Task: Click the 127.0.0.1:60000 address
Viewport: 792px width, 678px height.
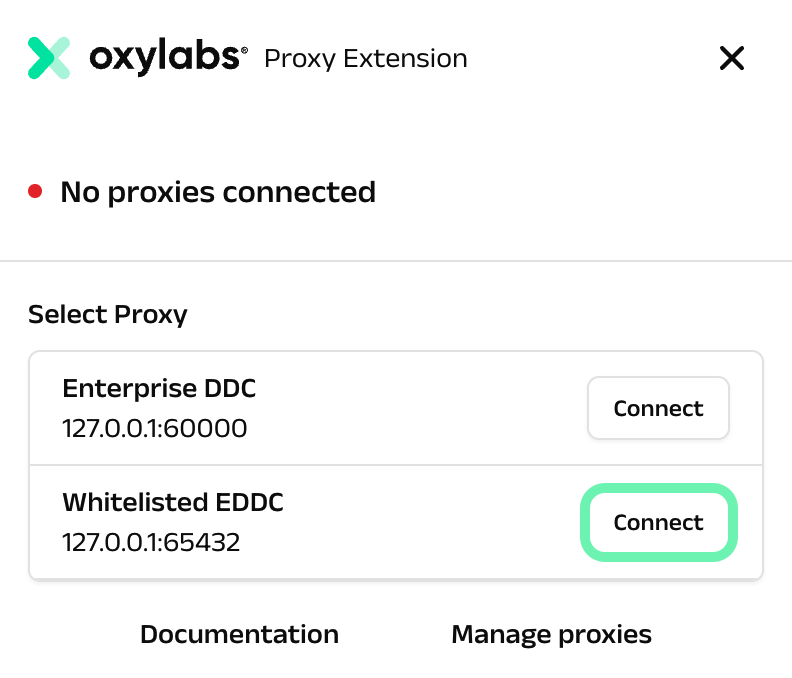Action: point(154,429)
